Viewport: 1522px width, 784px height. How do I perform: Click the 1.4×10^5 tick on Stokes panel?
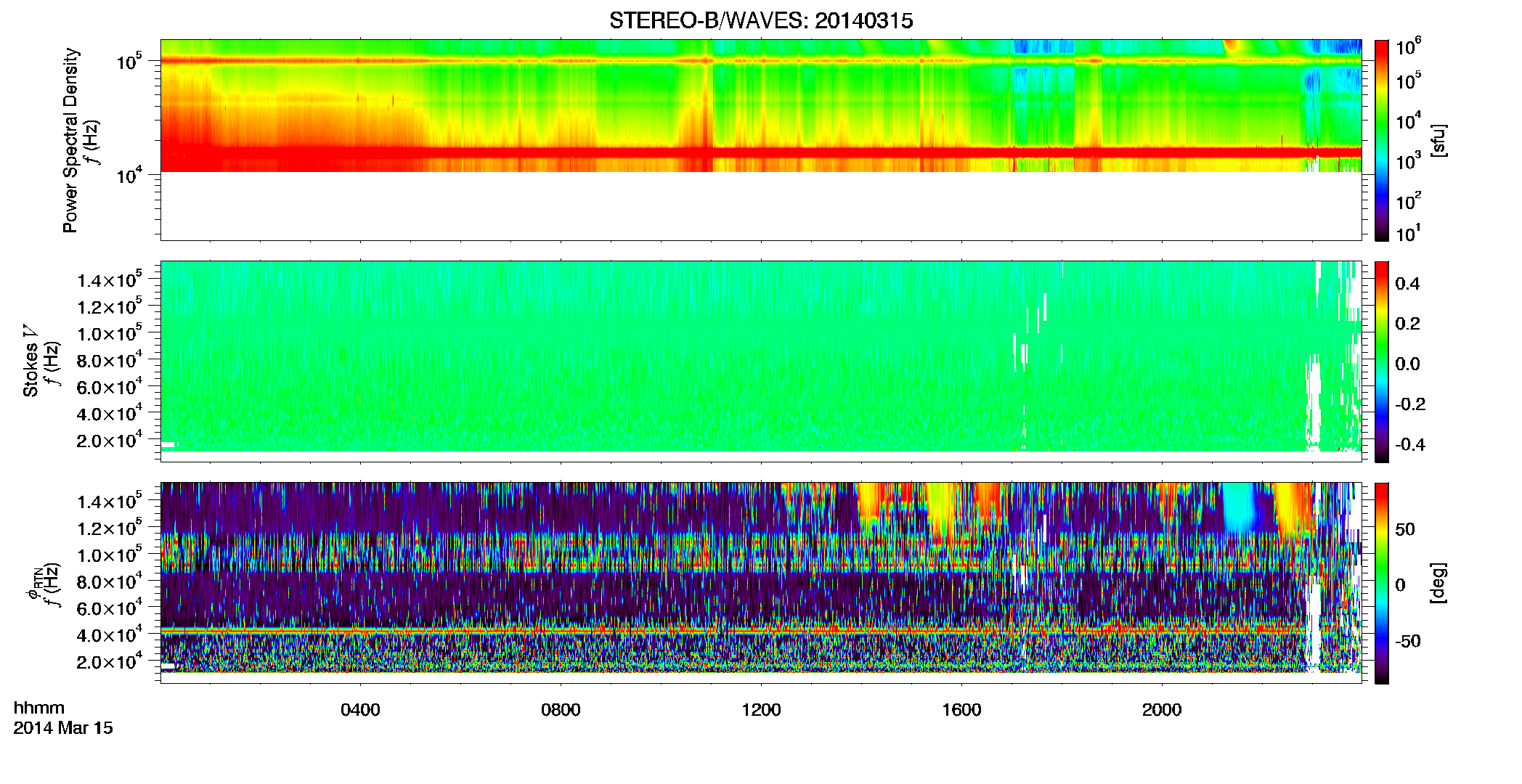110,279
